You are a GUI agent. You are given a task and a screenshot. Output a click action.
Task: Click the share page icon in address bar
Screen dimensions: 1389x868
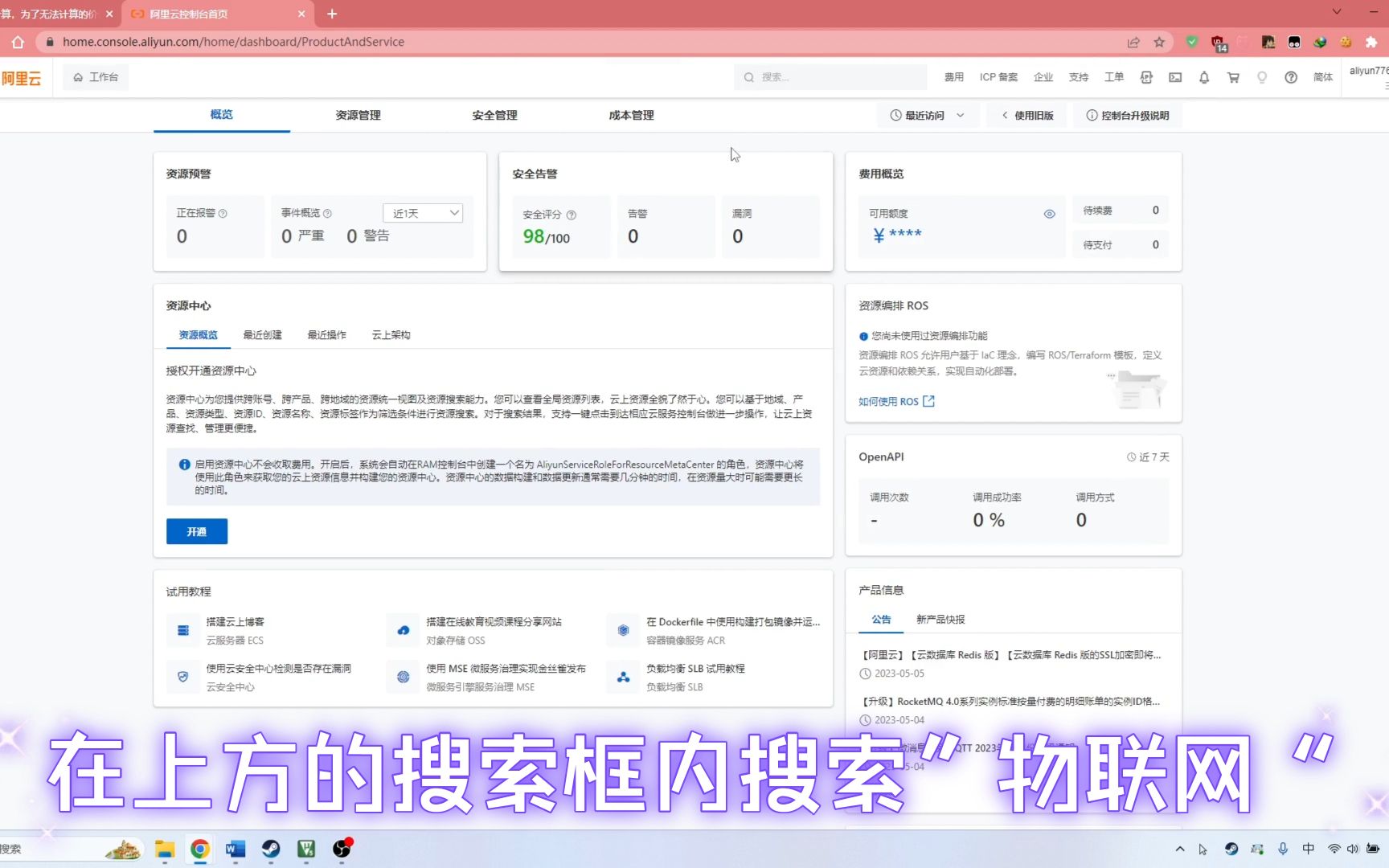(1133, 42)
